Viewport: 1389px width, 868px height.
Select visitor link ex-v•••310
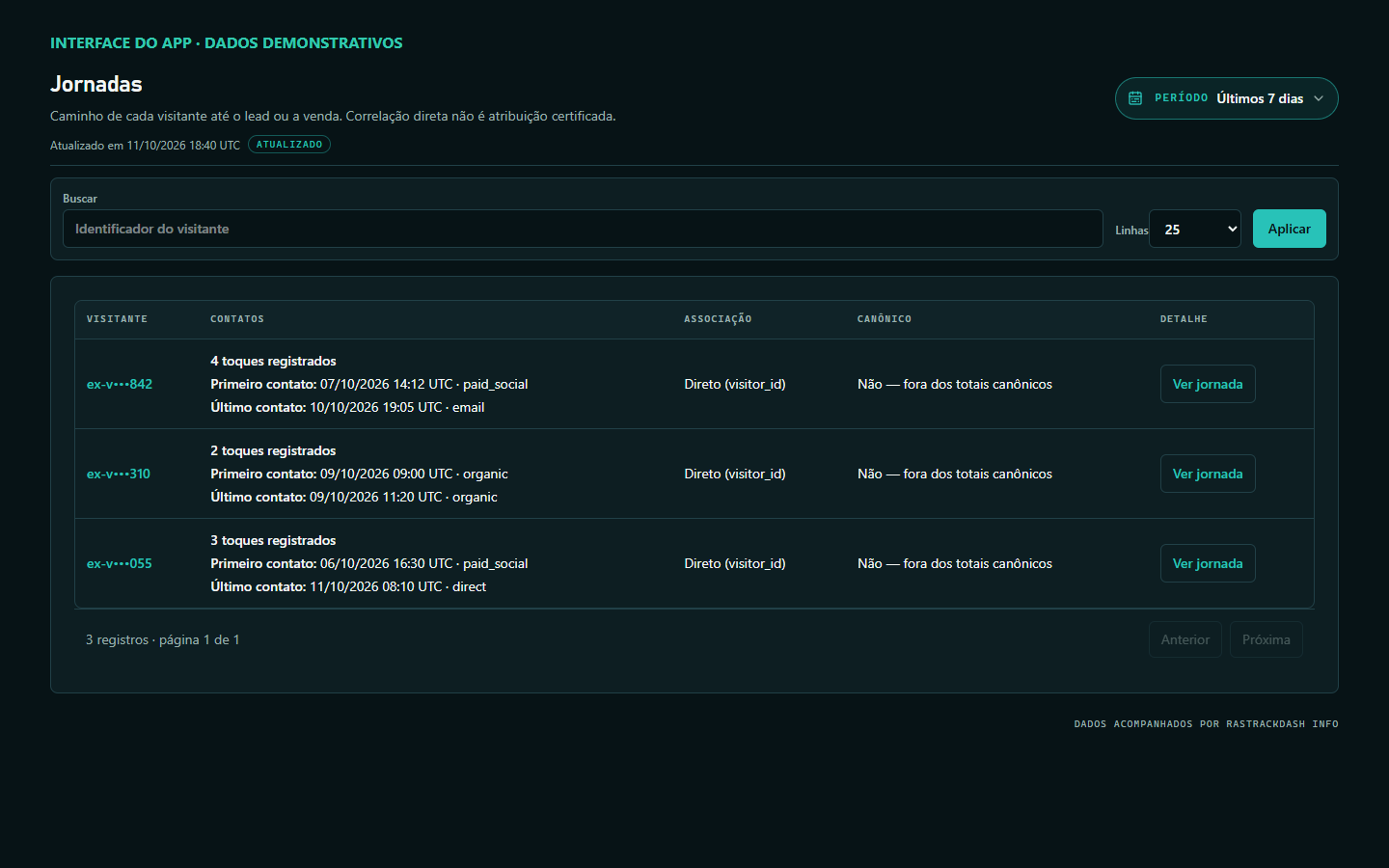(119, 474)
